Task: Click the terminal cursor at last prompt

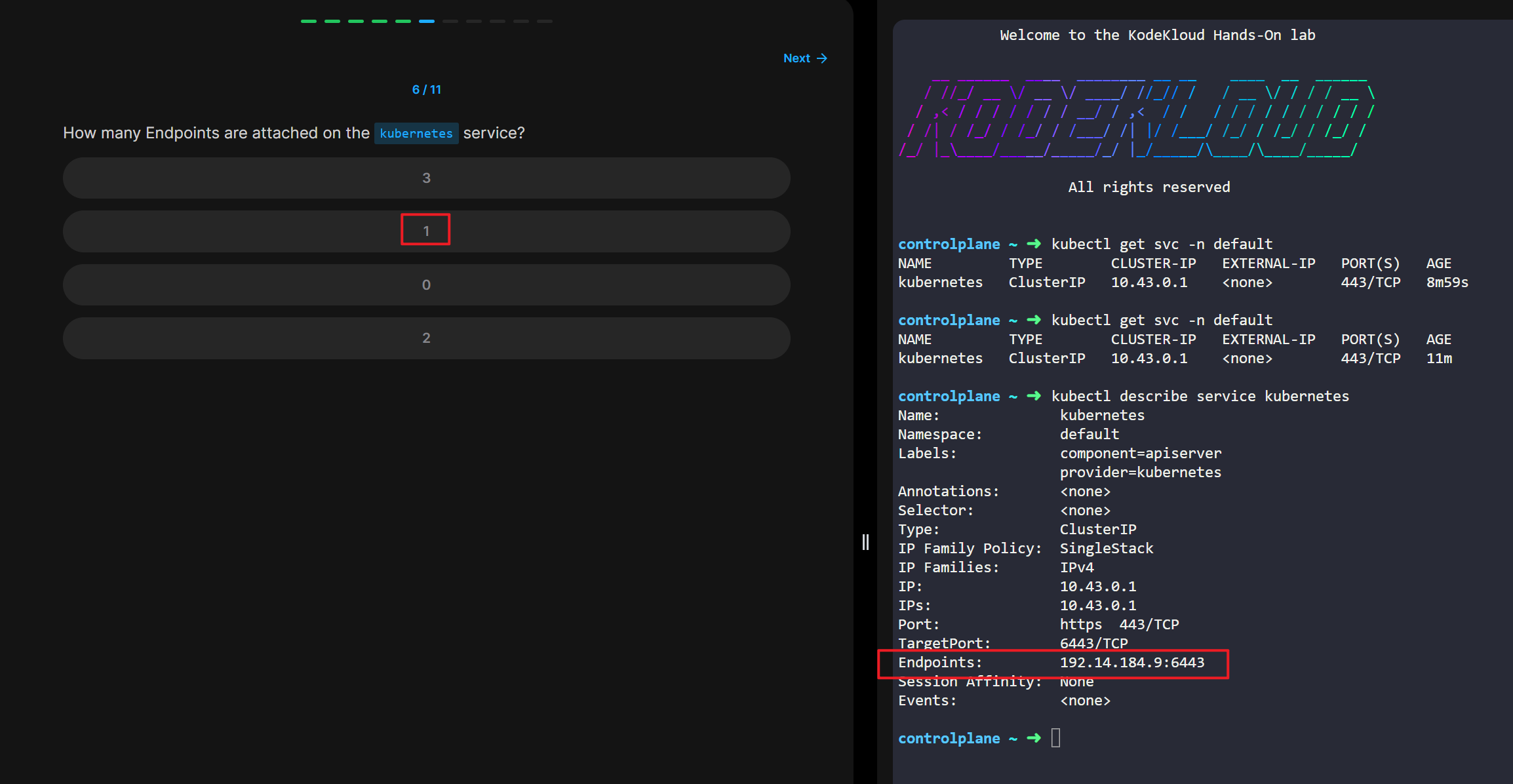Action: [1055, 738]
